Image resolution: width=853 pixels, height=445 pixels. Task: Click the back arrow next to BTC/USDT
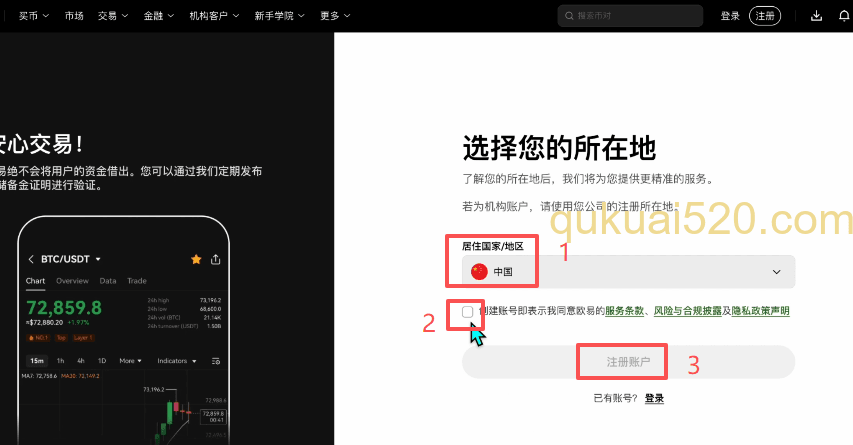[31, 259]
